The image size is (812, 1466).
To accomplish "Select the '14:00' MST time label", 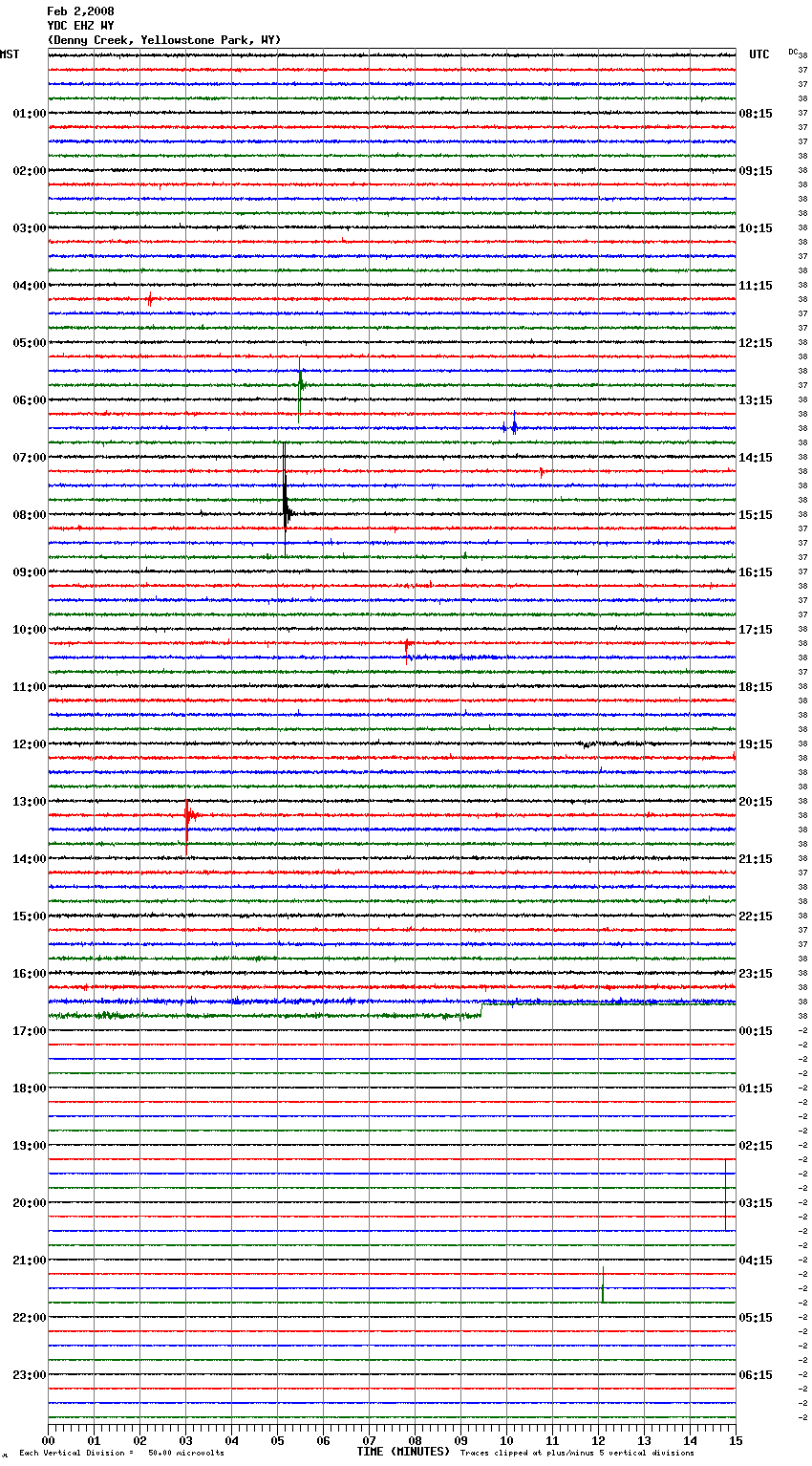I will (30, 859).
